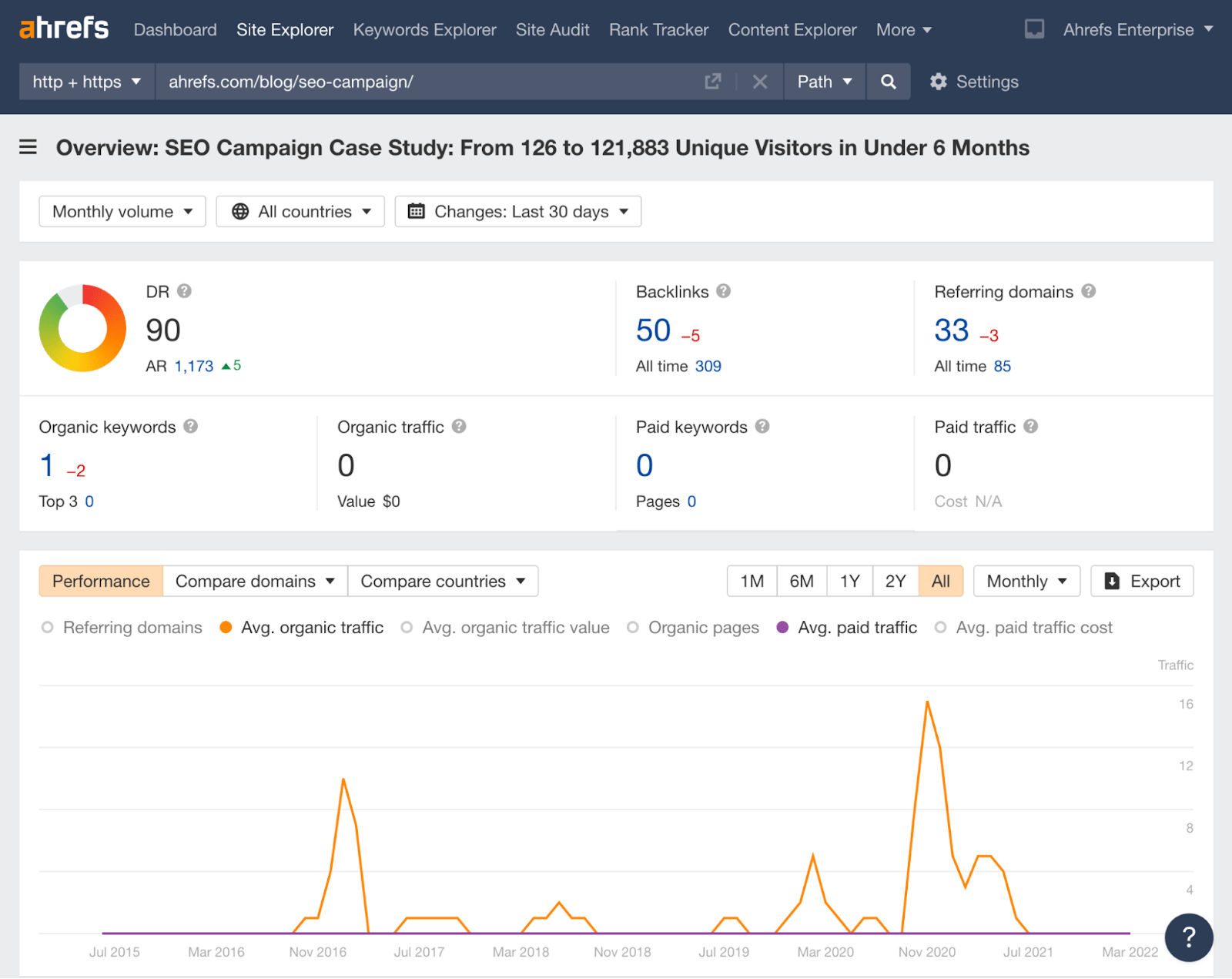The image size is (1232, 979).
Task: Click the magnifier search icon in URL bar
Action: (888, 82)
